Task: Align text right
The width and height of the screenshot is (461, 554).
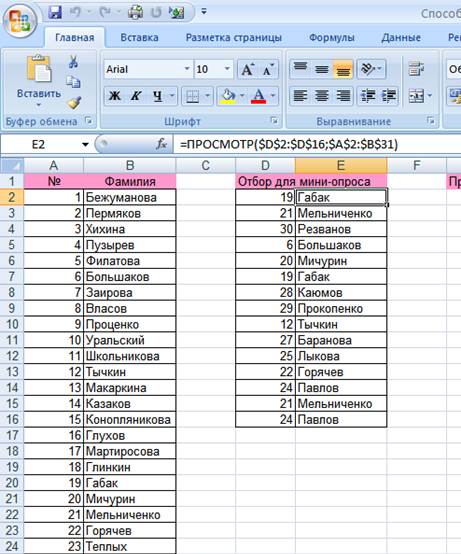Action: [343, 96]
